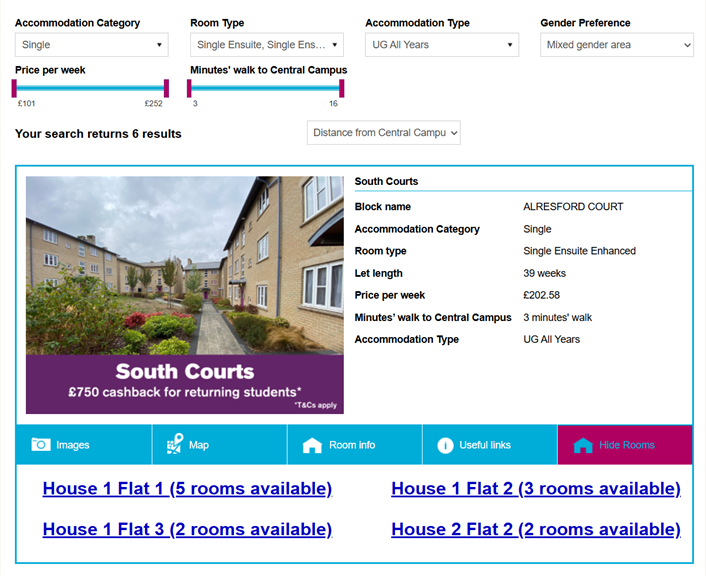Click the 3 minutes' walk value
The image size is (706, 576).
pyautogui.click(x=557, y=317)
